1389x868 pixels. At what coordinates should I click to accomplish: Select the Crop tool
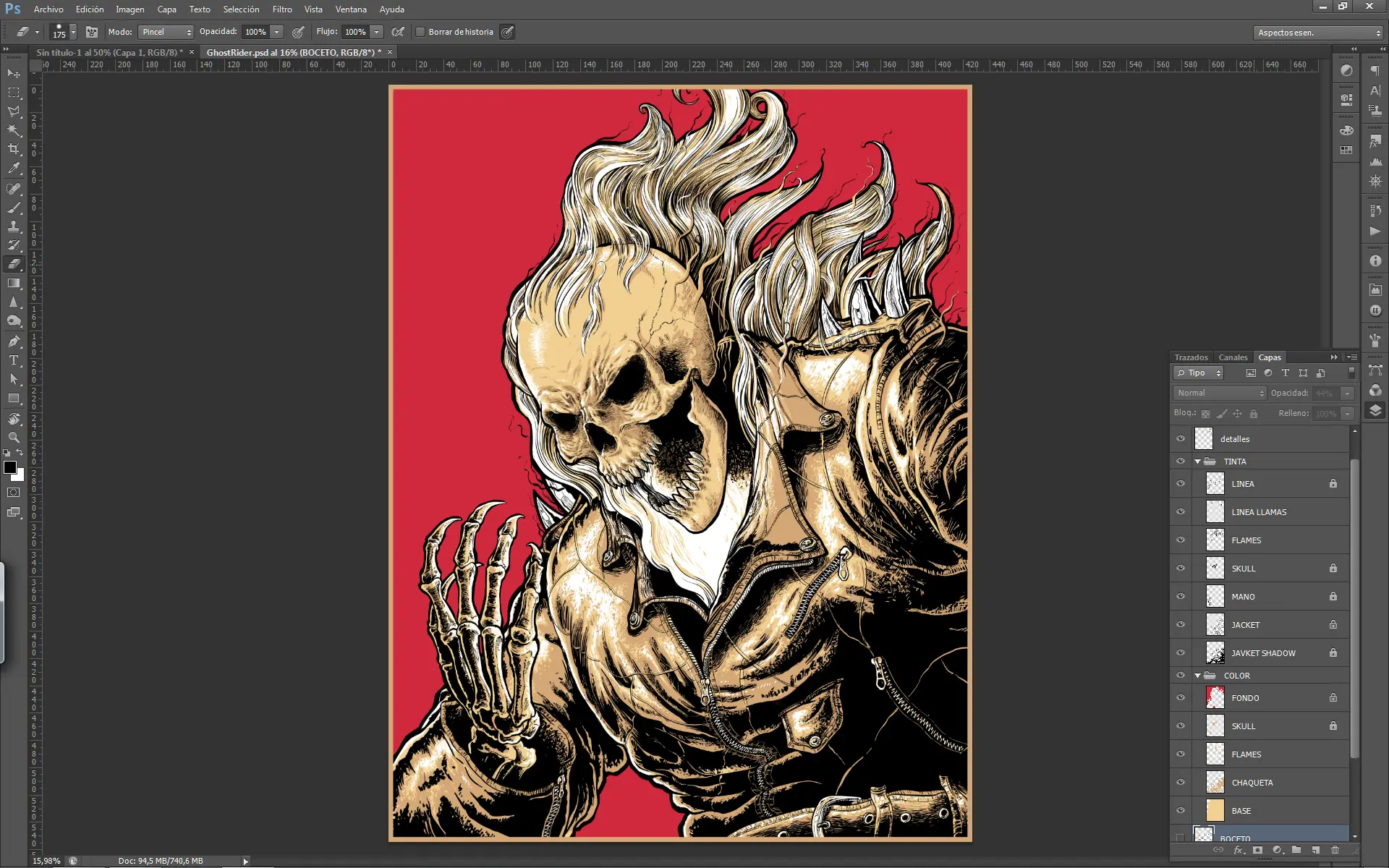14,149
